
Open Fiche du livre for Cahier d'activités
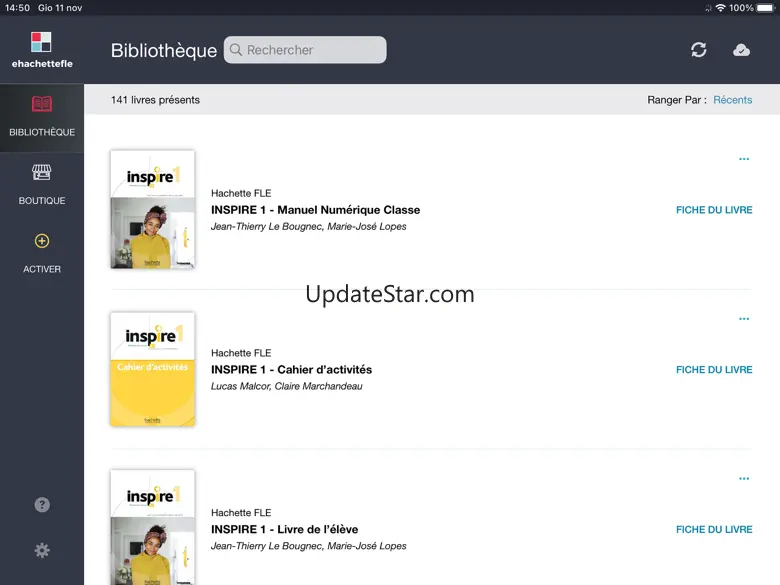(714, 370)
